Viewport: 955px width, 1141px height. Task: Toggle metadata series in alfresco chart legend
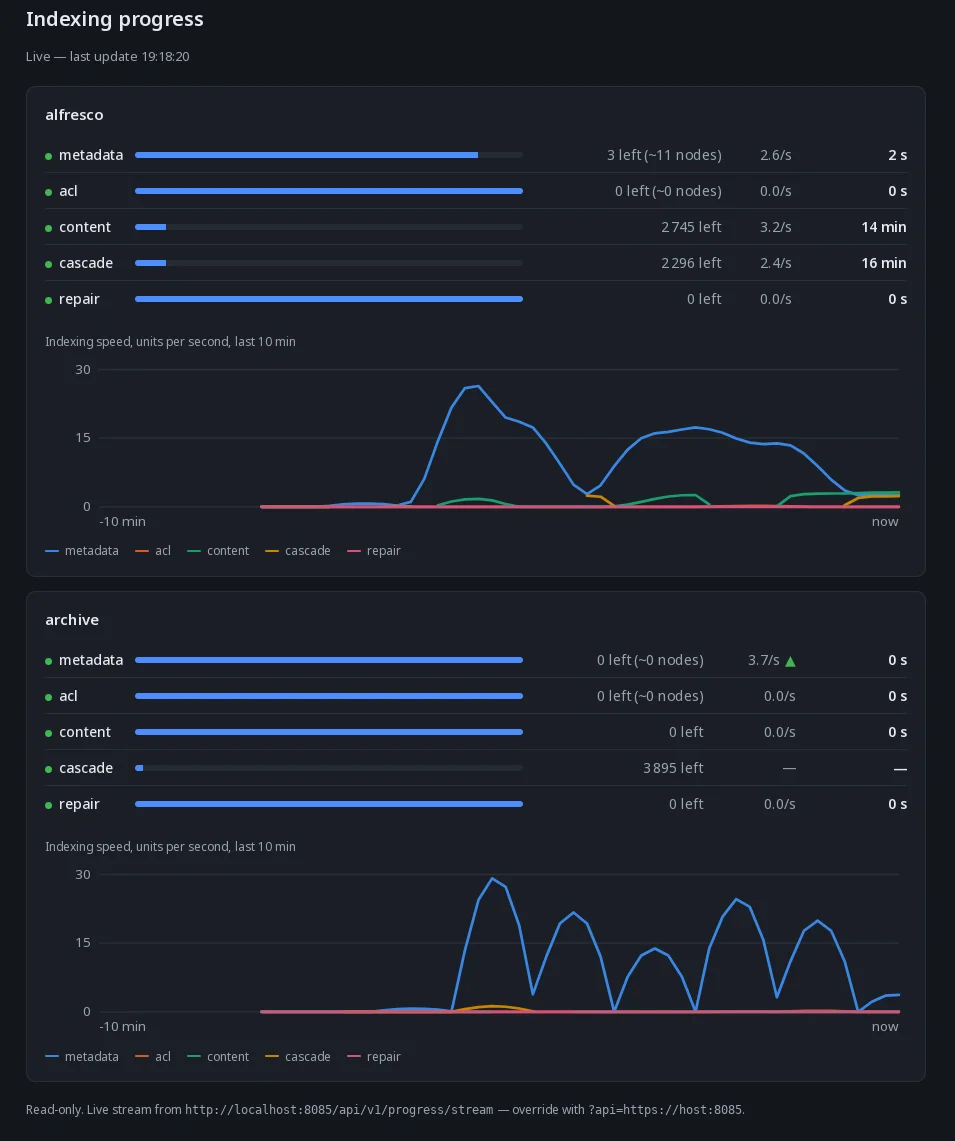point(82,551)
